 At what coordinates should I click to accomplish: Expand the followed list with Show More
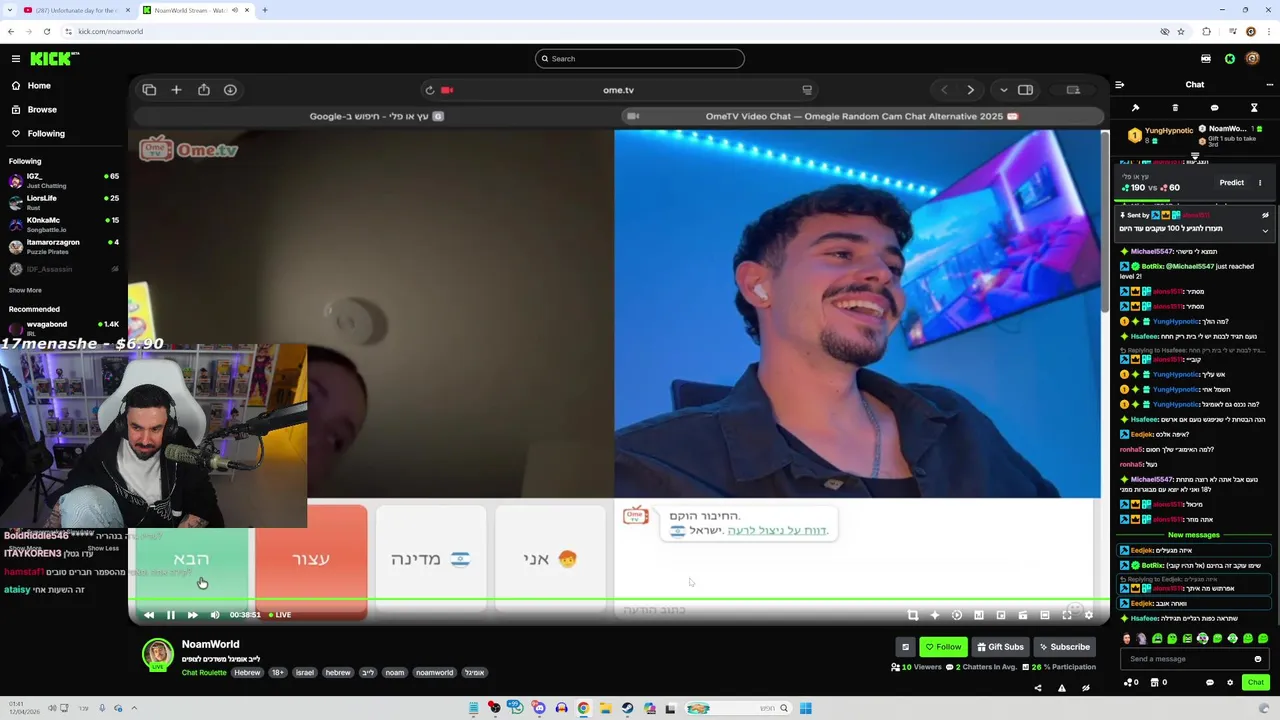tap(25, 290)
